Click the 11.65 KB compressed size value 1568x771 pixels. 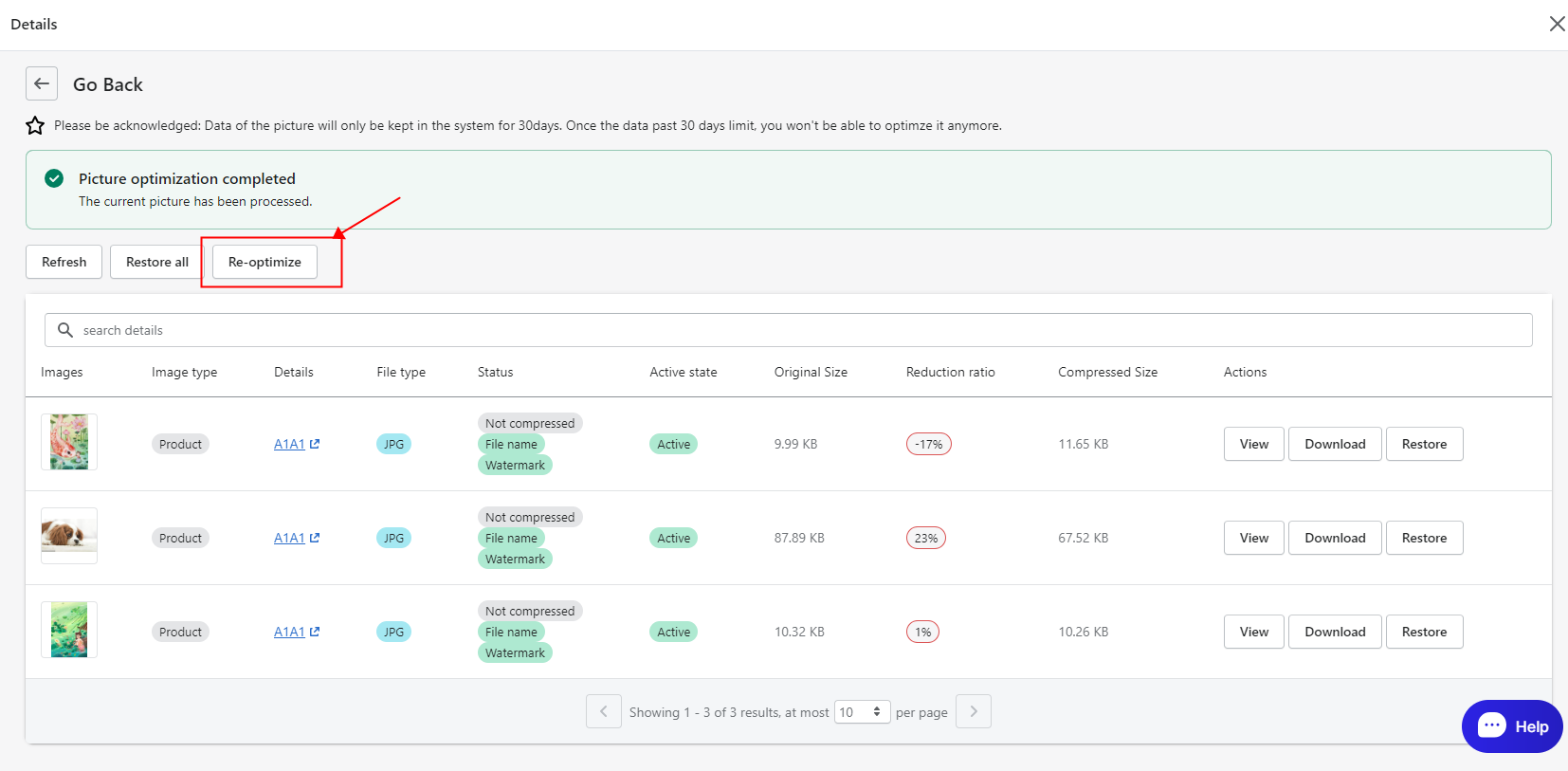click(1083, 444)
